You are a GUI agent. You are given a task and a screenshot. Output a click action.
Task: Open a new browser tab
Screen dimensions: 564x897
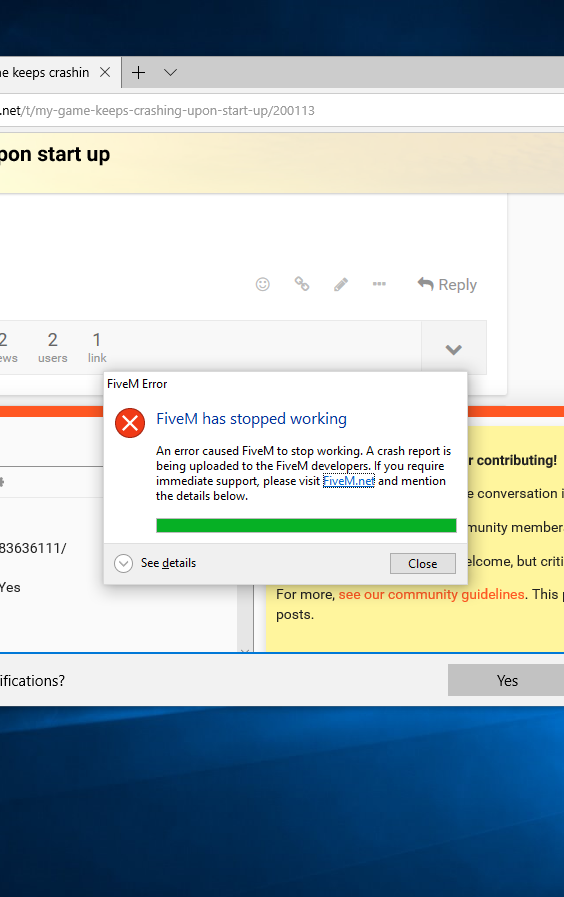[138, 73]
